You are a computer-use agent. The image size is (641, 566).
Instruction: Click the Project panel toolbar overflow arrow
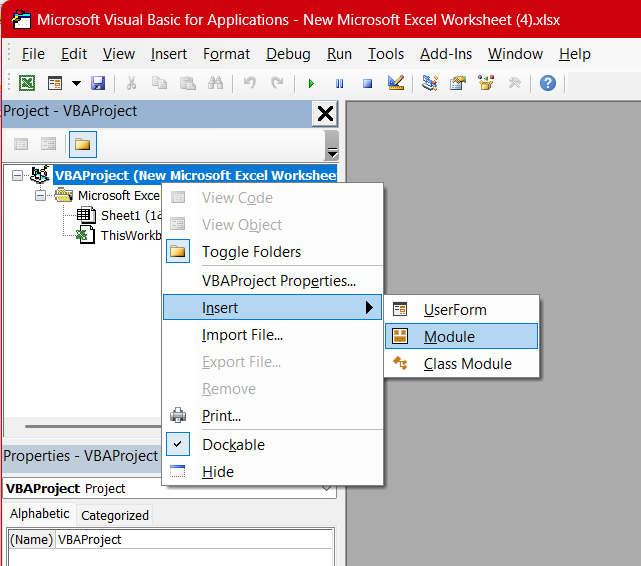(332, 145)
